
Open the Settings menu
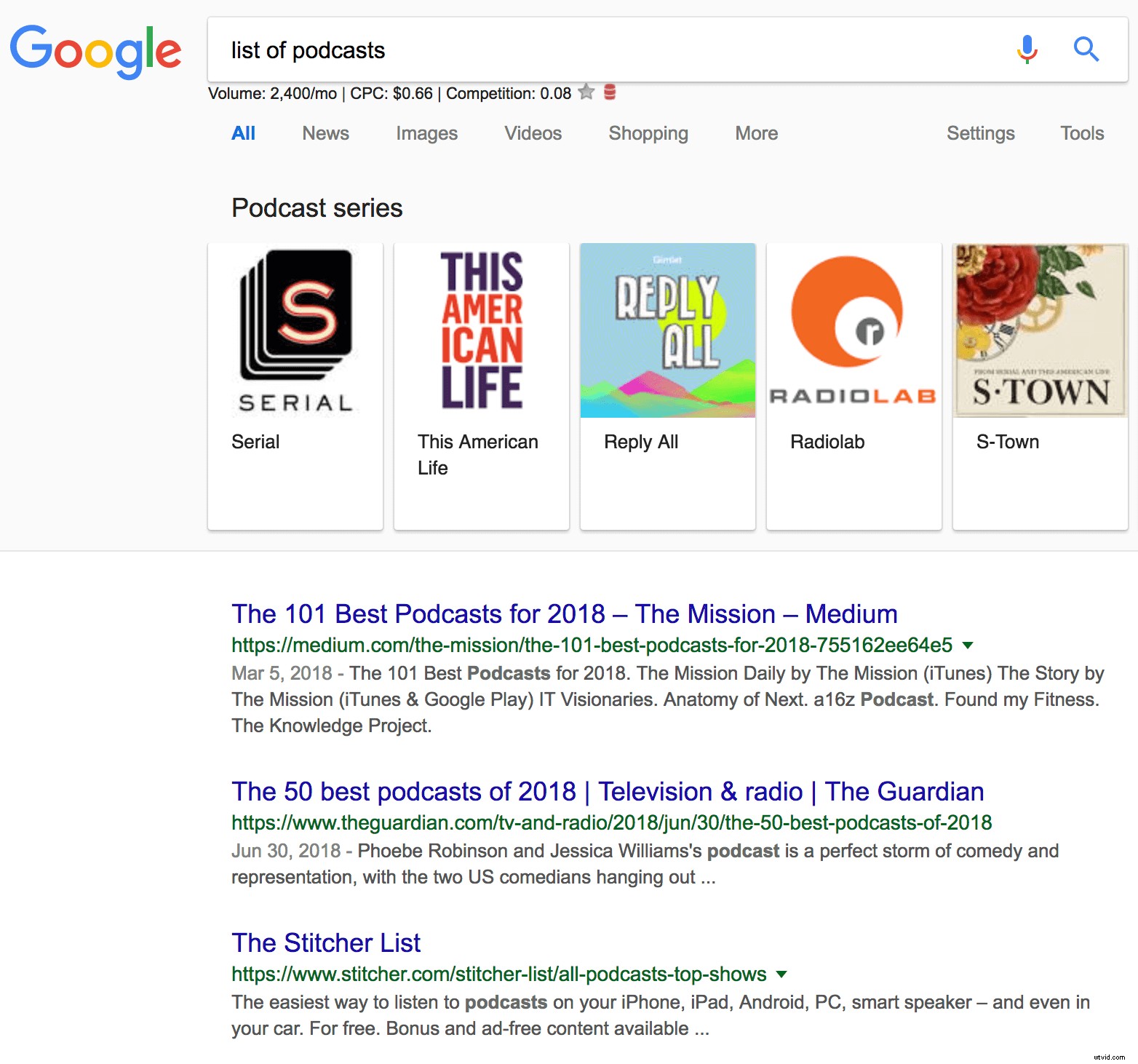[x=980, y=133]
